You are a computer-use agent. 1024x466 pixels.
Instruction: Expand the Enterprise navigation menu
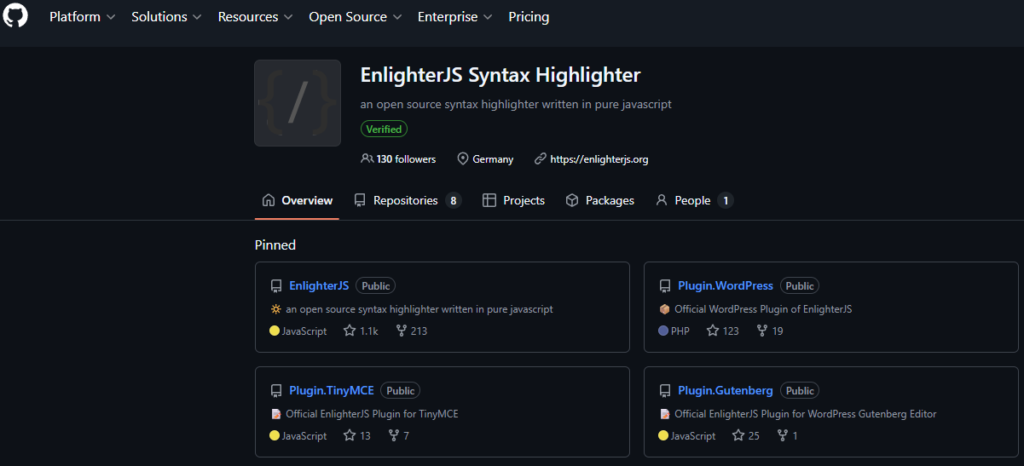[454, 17]
